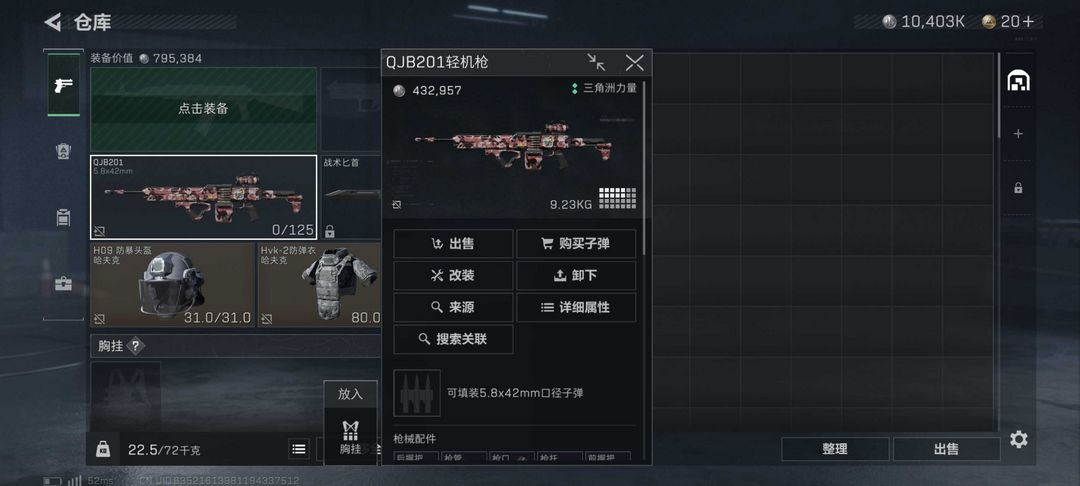Collapse the QJB201 detail popup
The height and width of the screenshot is (486, 1080).
point(596,63)
